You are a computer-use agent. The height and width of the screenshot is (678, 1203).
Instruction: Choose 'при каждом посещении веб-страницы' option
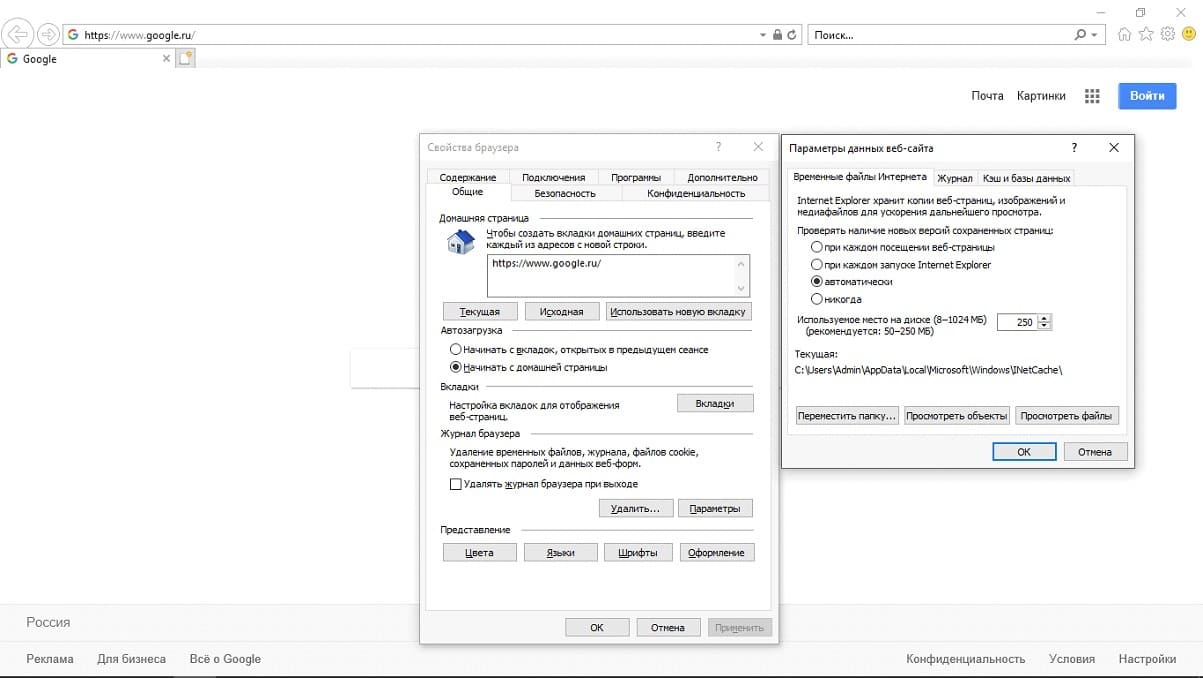[817, 247]
